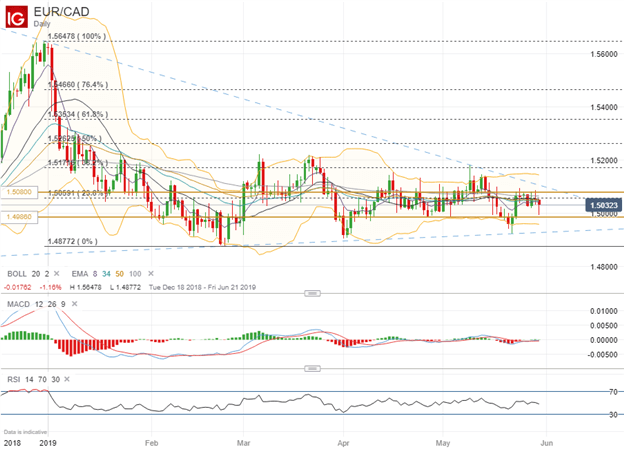Click the MACD -0.00500 axis label
Screen dimensions: 624x449
[603, 355]
